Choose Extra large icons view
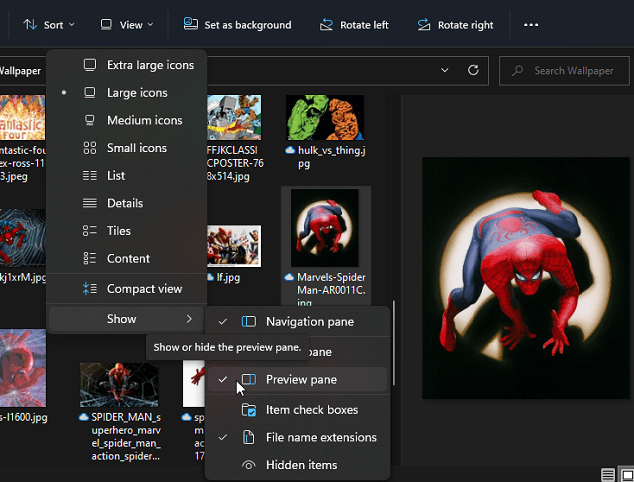This screenshot has width=634, height=482. point(127,65)
